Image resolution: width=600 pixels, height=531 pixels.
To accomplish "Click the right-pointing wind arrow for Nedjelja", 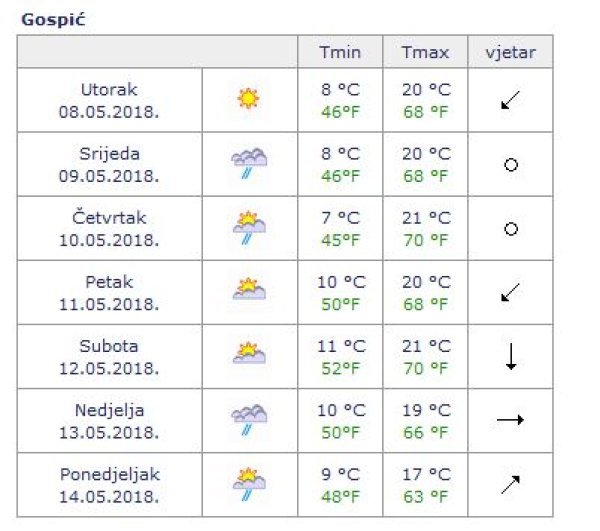I will [510, 420].
